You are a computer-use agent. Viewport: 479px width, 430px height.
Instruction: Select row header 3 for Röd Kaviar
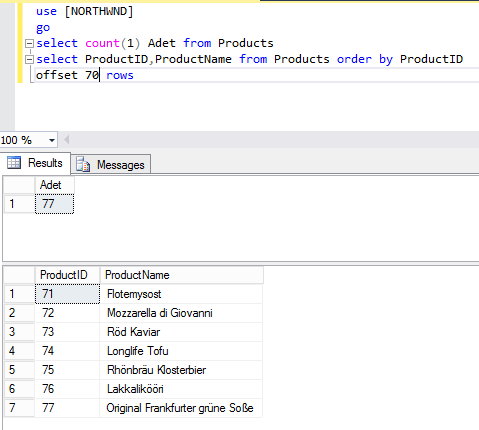click(19, 332)
